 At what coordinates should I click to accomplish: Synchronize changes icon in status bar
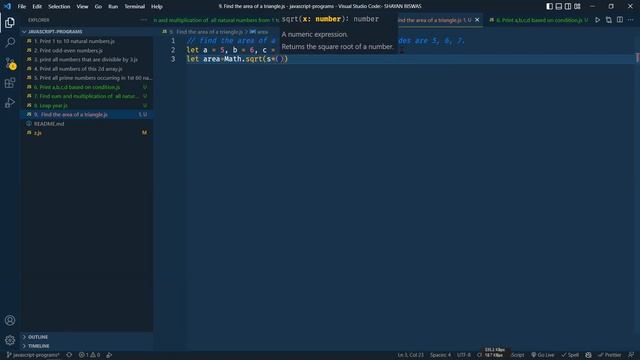pyautogui.click(x=69, y=355)
